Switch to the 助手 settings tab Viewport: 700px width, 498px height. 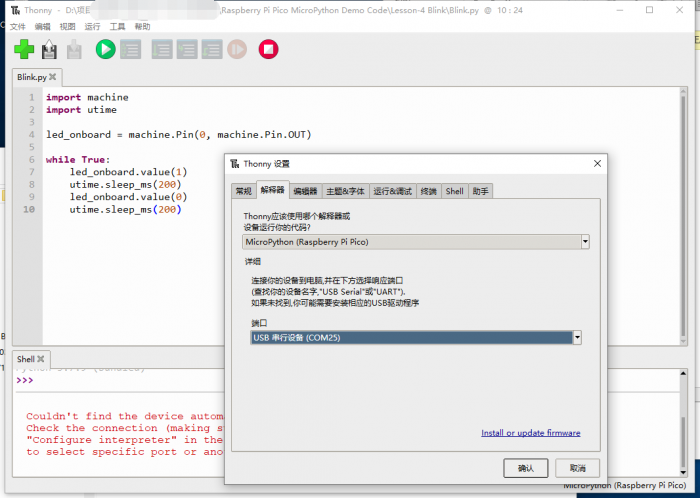pos(480,191)
